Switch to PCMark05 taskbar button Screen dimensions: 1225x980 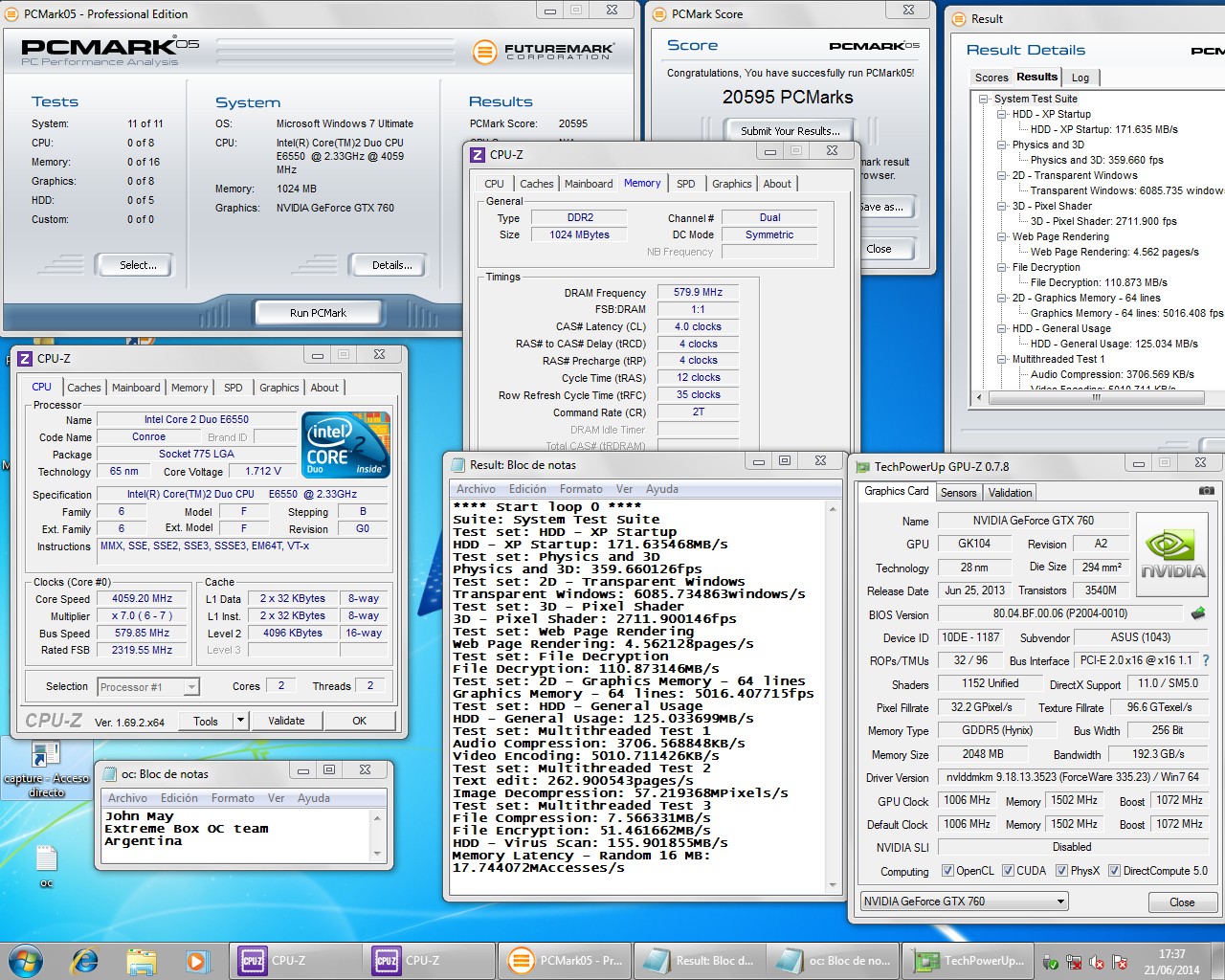pos(564,961)
